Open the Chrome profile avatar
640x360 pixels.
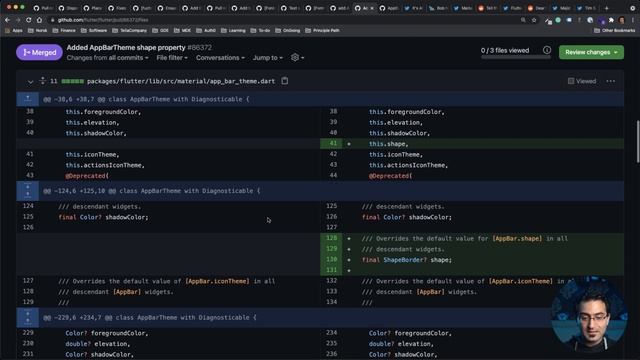tap(622, 20)
